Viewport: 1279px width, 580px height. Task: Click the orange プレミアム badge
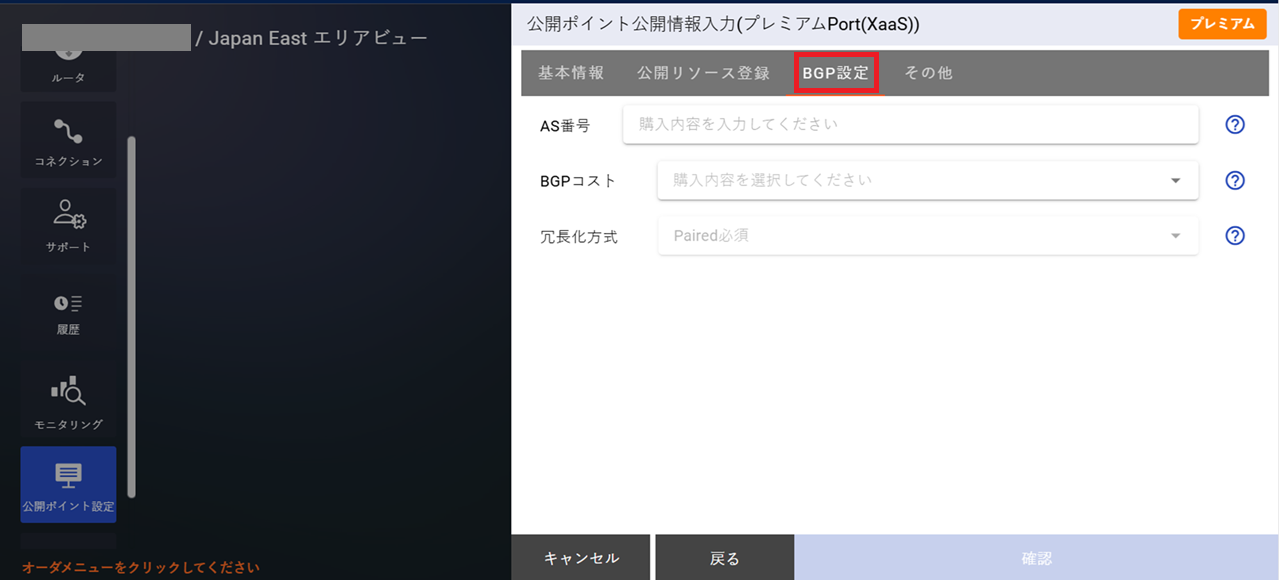pos(1221,23)
